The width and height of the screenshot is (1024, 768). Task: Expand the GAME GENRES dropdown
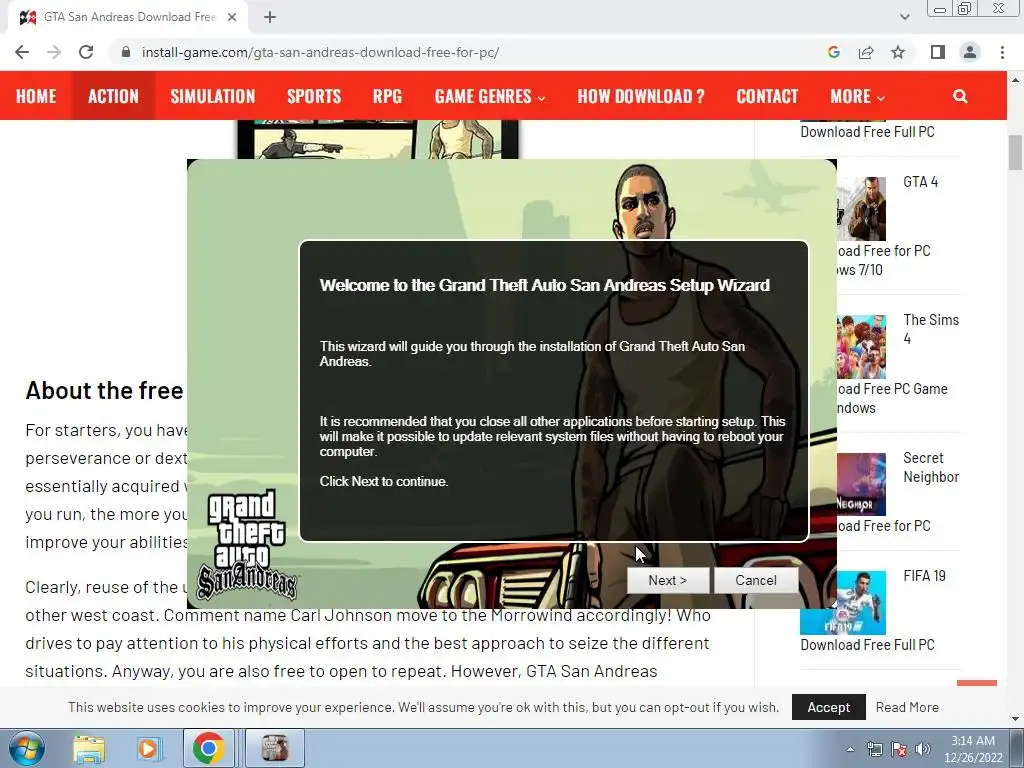pyautogui.click(x=490, y=96)
